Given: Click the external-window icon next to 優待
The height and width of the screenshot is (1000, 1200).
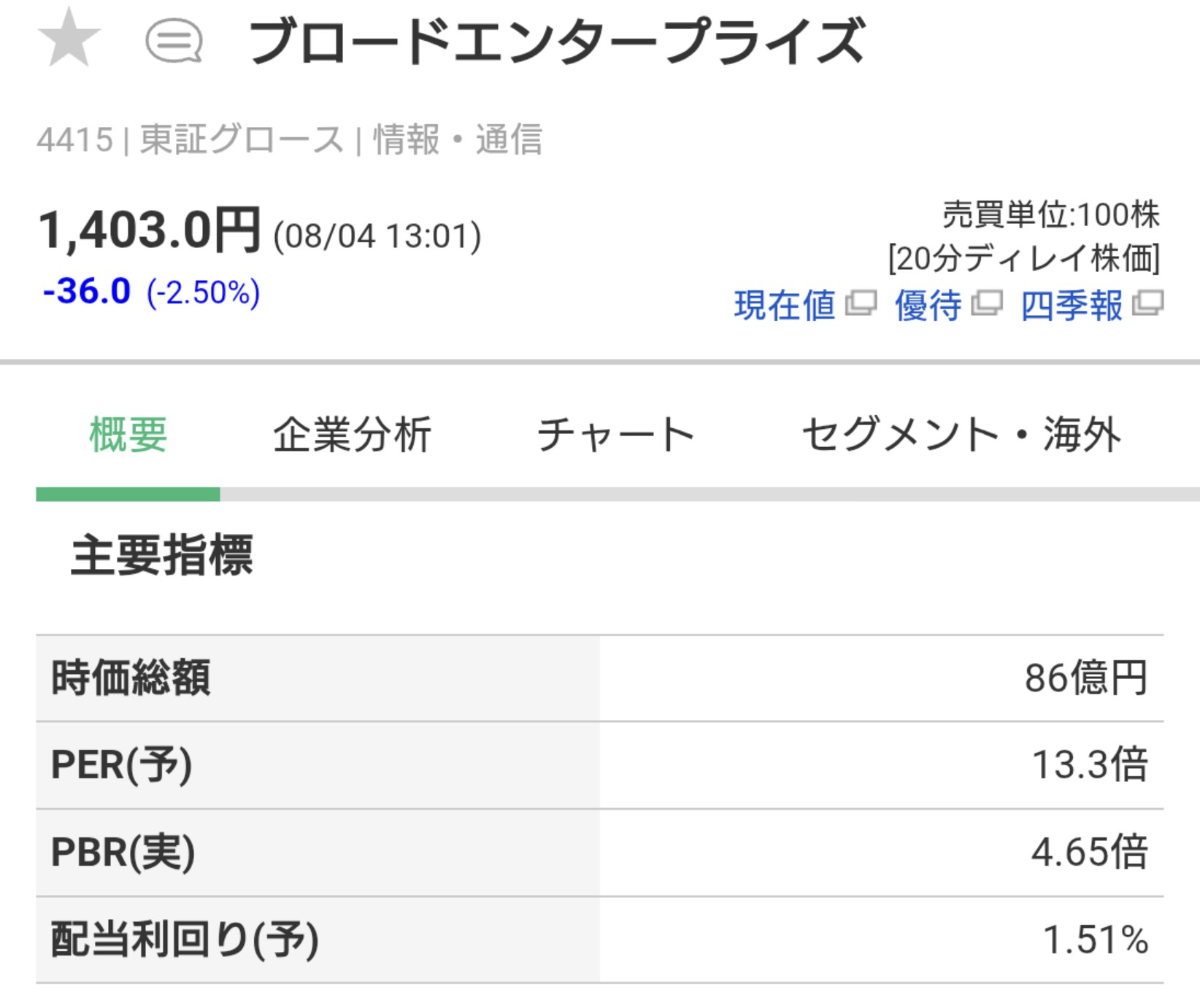Looking at the screenshot, I should (x=987, y=304).
